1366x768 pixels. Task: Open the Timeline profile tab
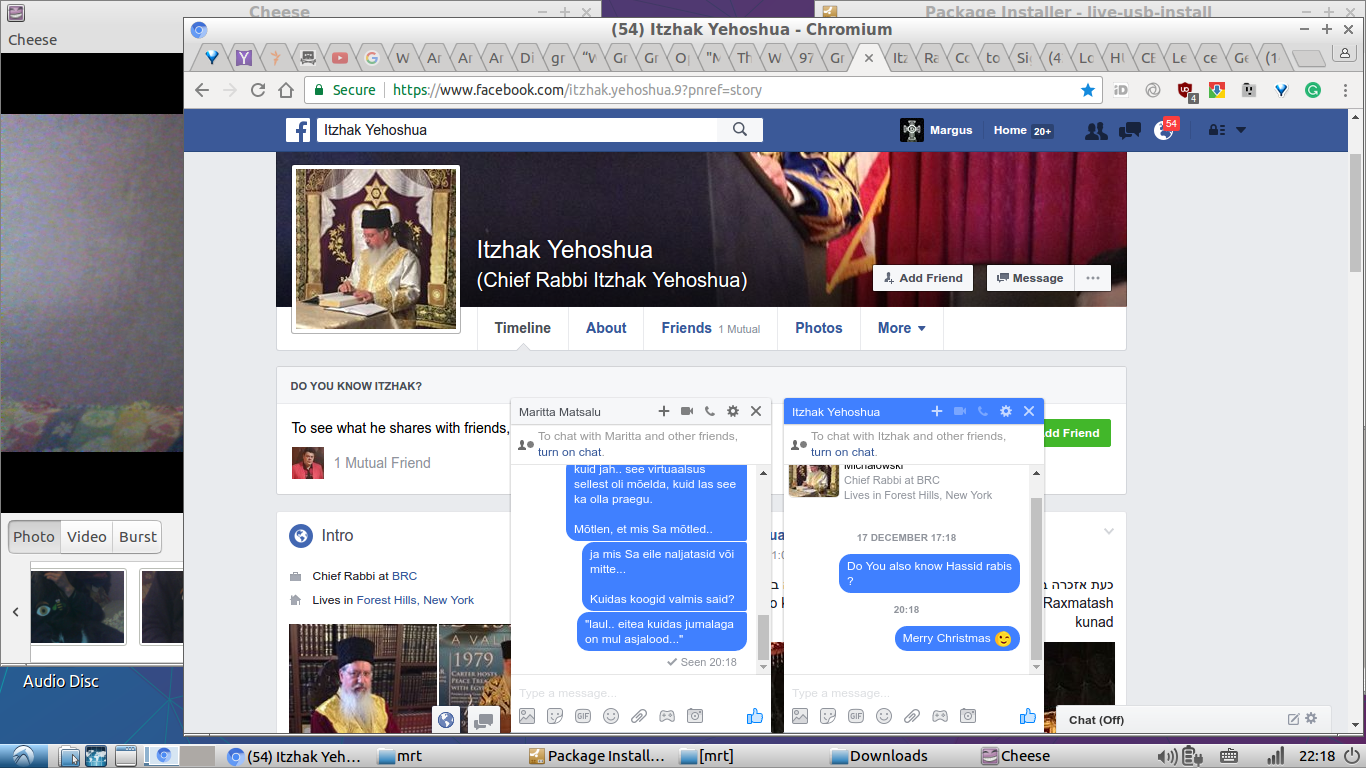(523, 328)
